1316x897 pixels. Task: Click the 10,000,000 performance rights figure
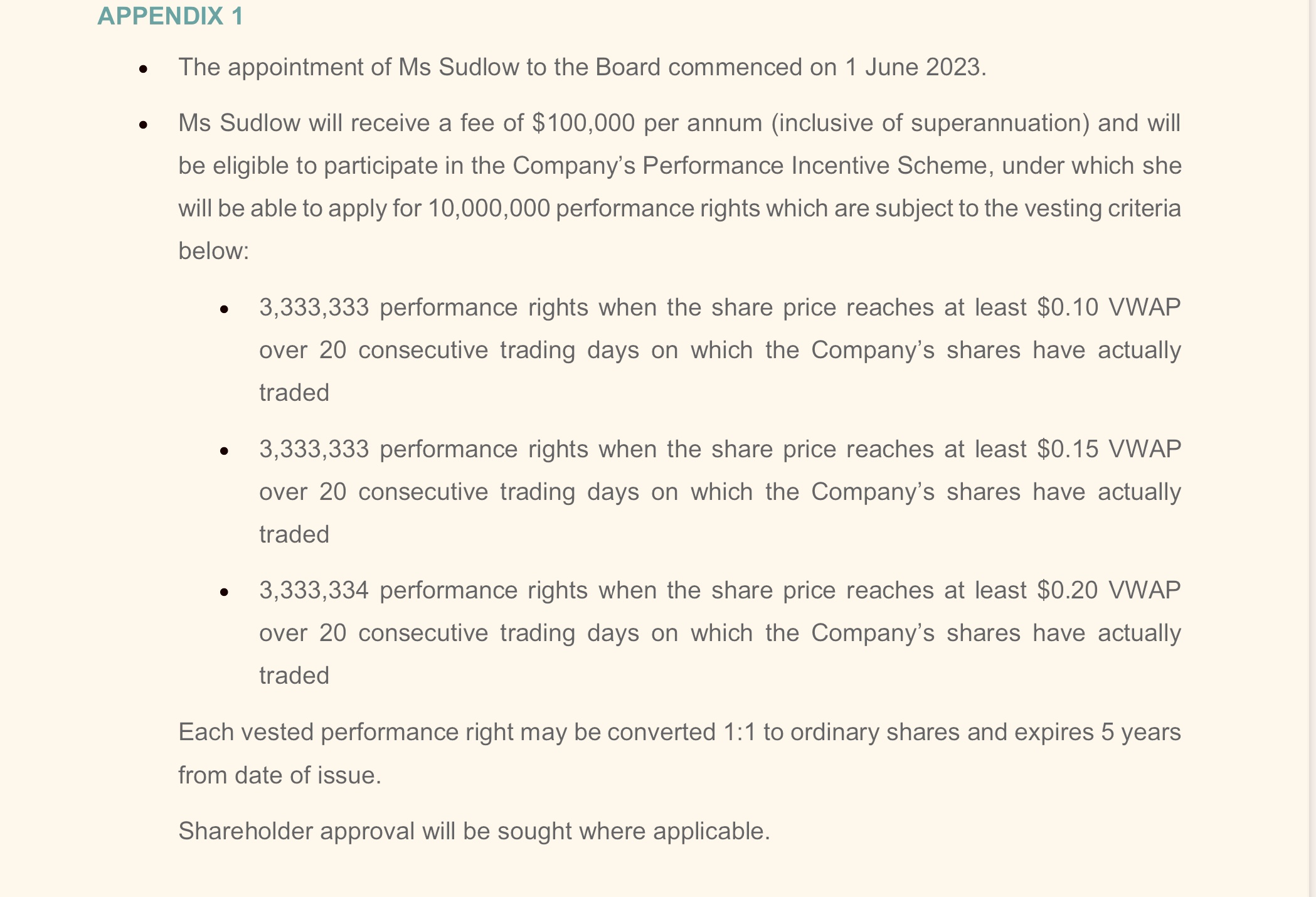point(489,208)
